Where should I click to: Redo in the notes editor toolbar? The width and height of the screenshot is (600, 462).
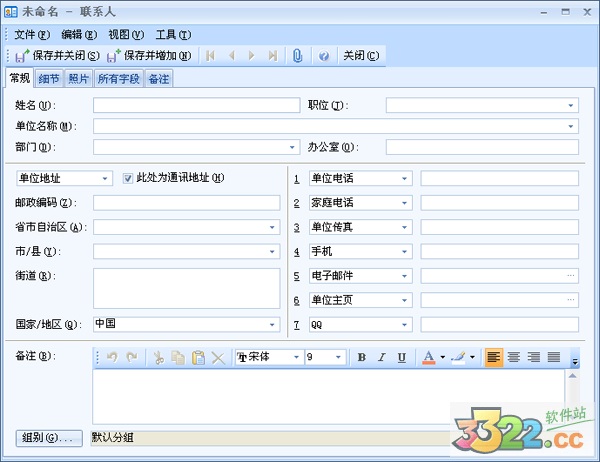click(132, 358)
